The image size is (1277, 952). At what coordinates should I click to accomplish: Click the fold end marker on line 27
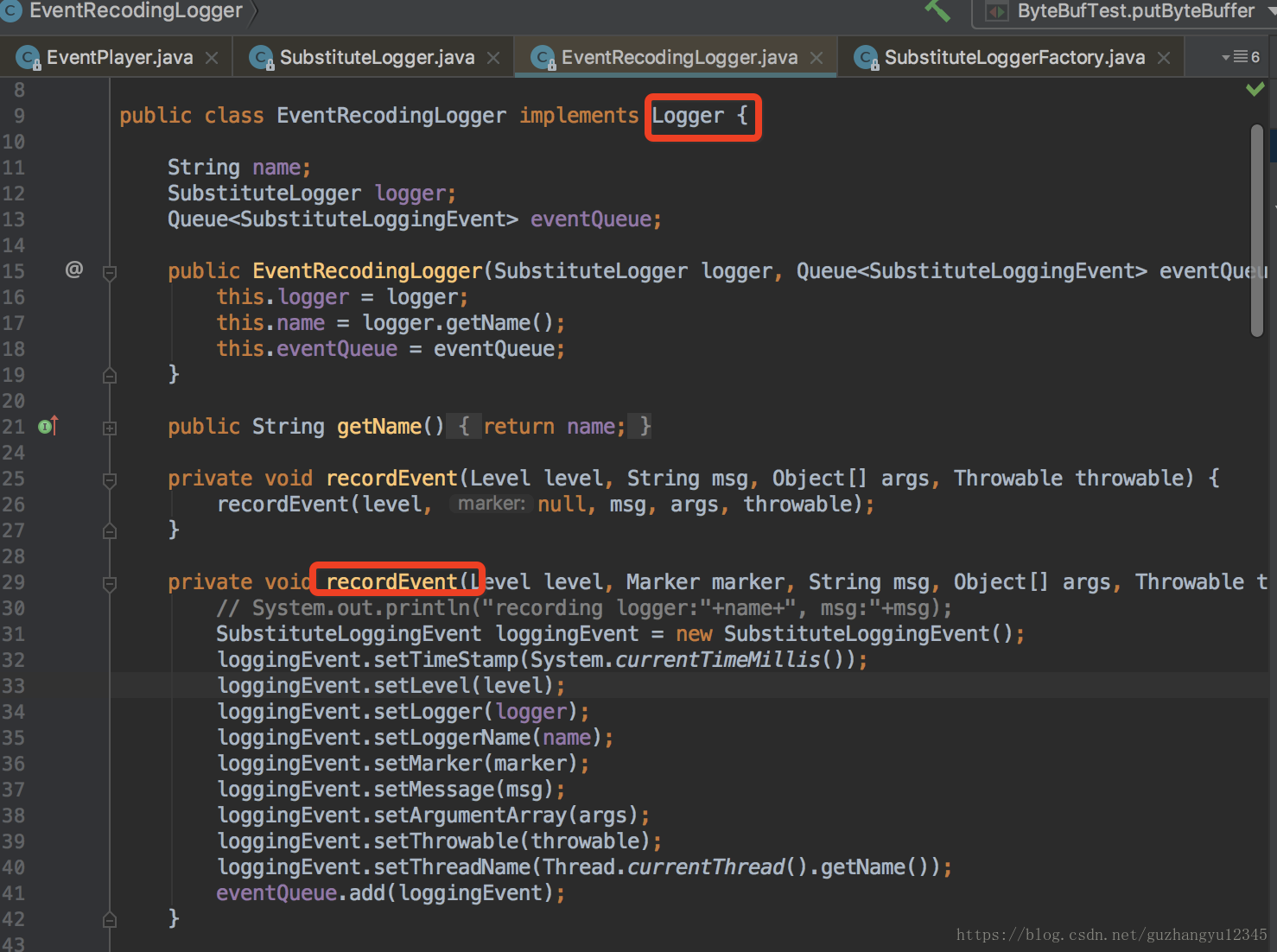click(x=110, y=530)
